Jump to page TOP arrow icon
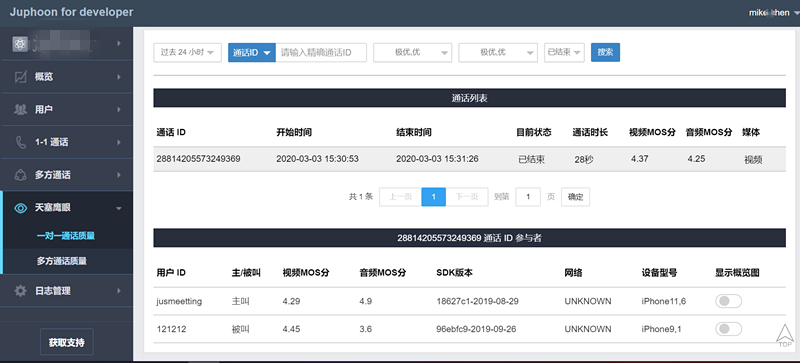 tap(785, 336)
